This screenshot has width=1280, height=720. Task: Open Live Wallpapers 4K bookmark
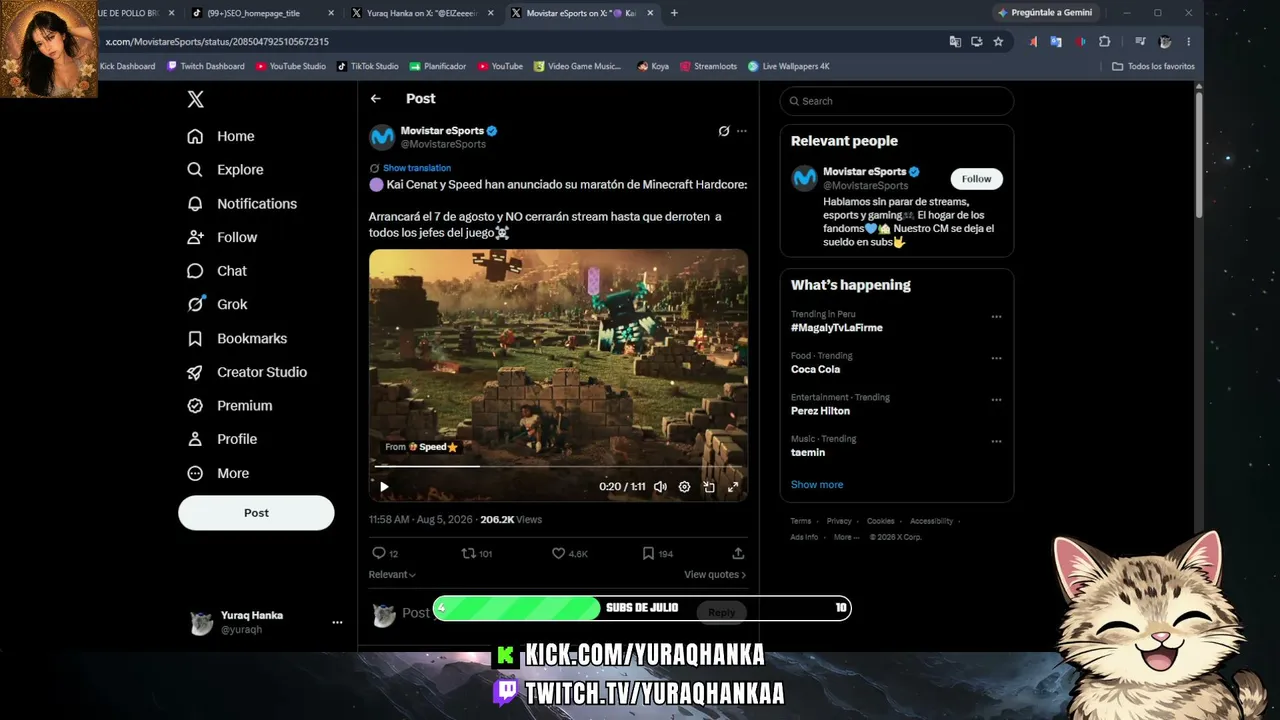coord(789,66)
